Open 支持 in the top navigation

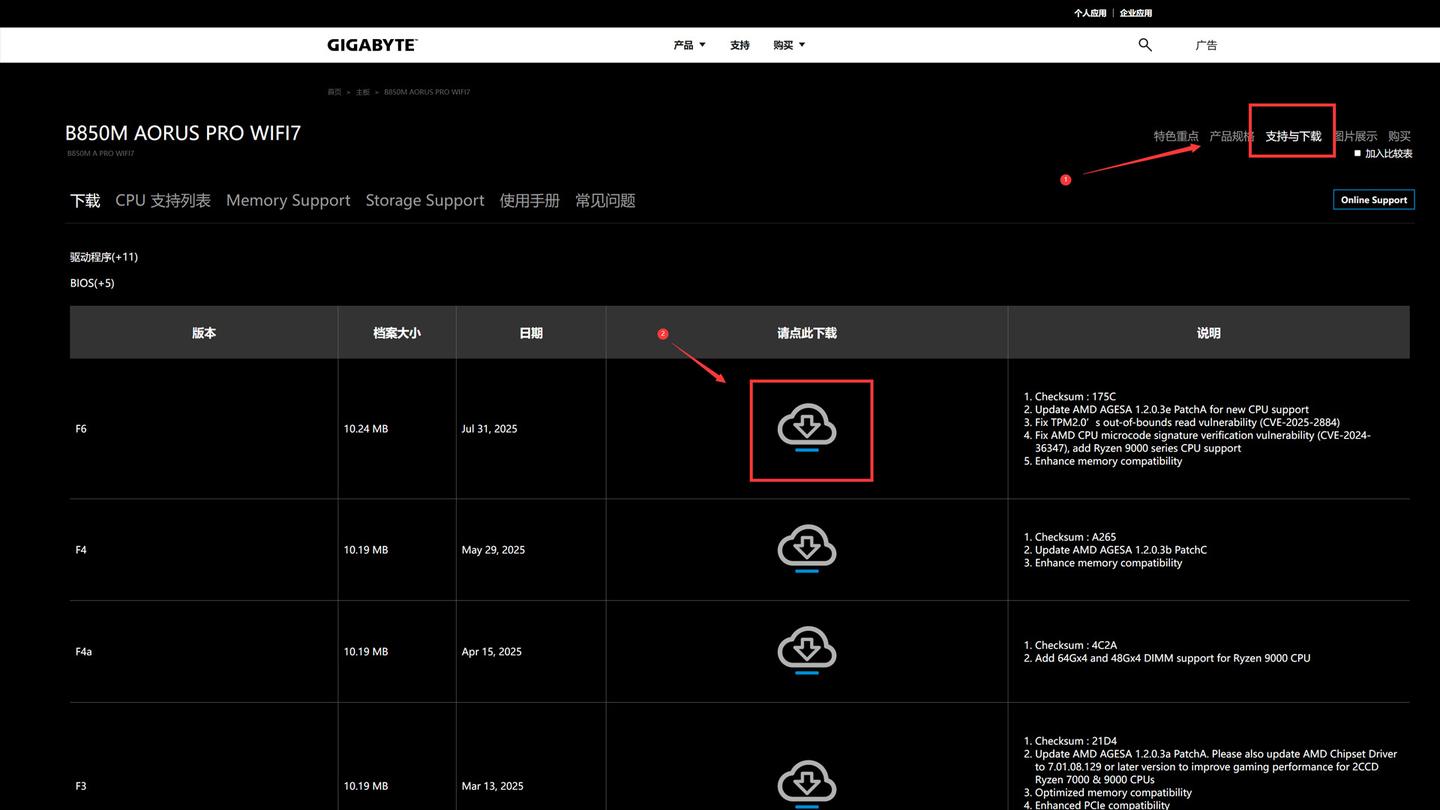(740, 45)
